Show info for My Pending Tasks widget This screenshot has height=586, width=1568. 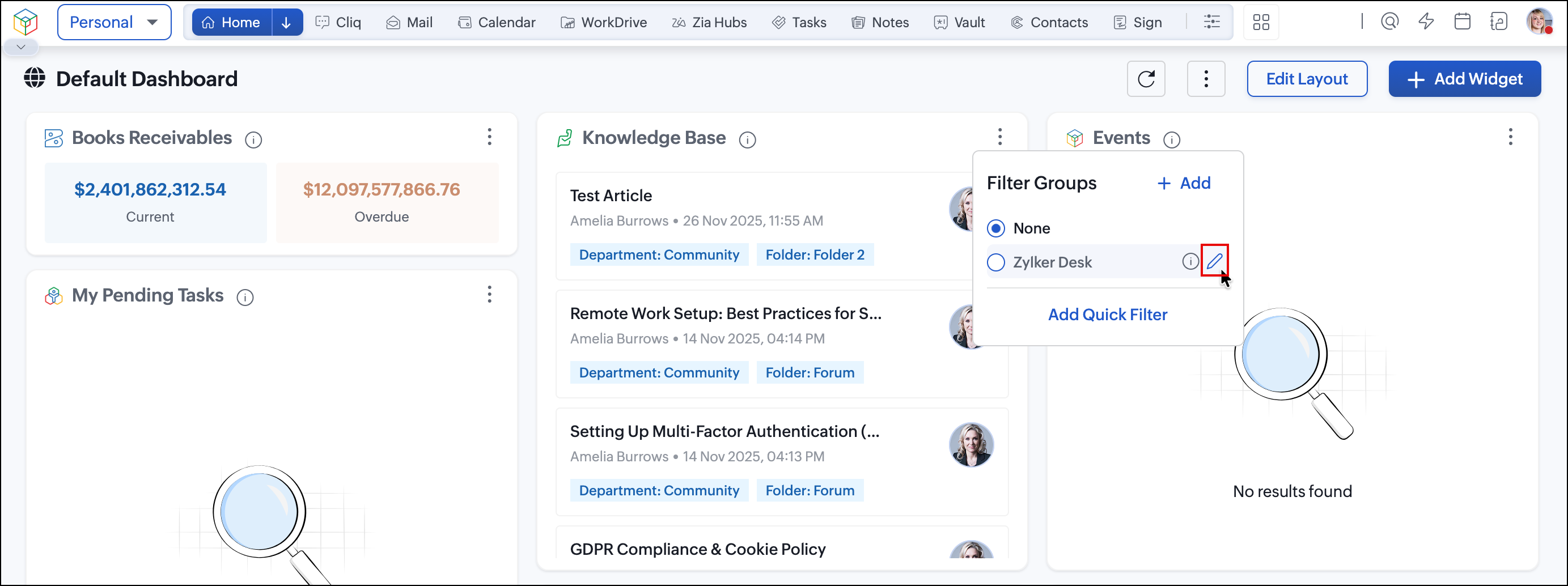click(x=245, y=298)
